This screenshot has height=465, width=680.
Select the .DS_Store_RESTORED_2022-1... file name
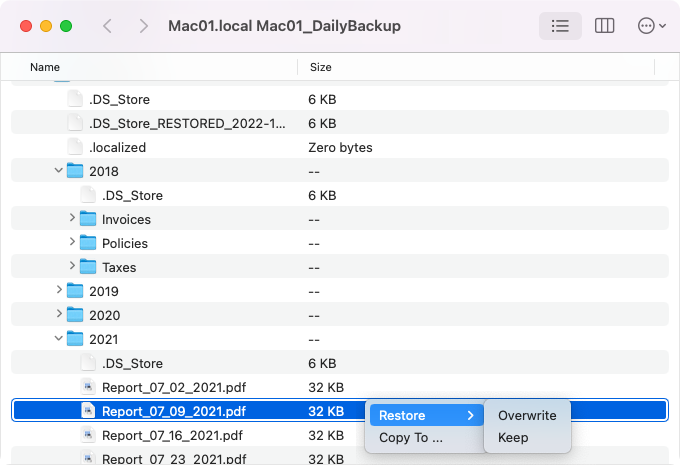pyautogui.click(x=187, y=124)
